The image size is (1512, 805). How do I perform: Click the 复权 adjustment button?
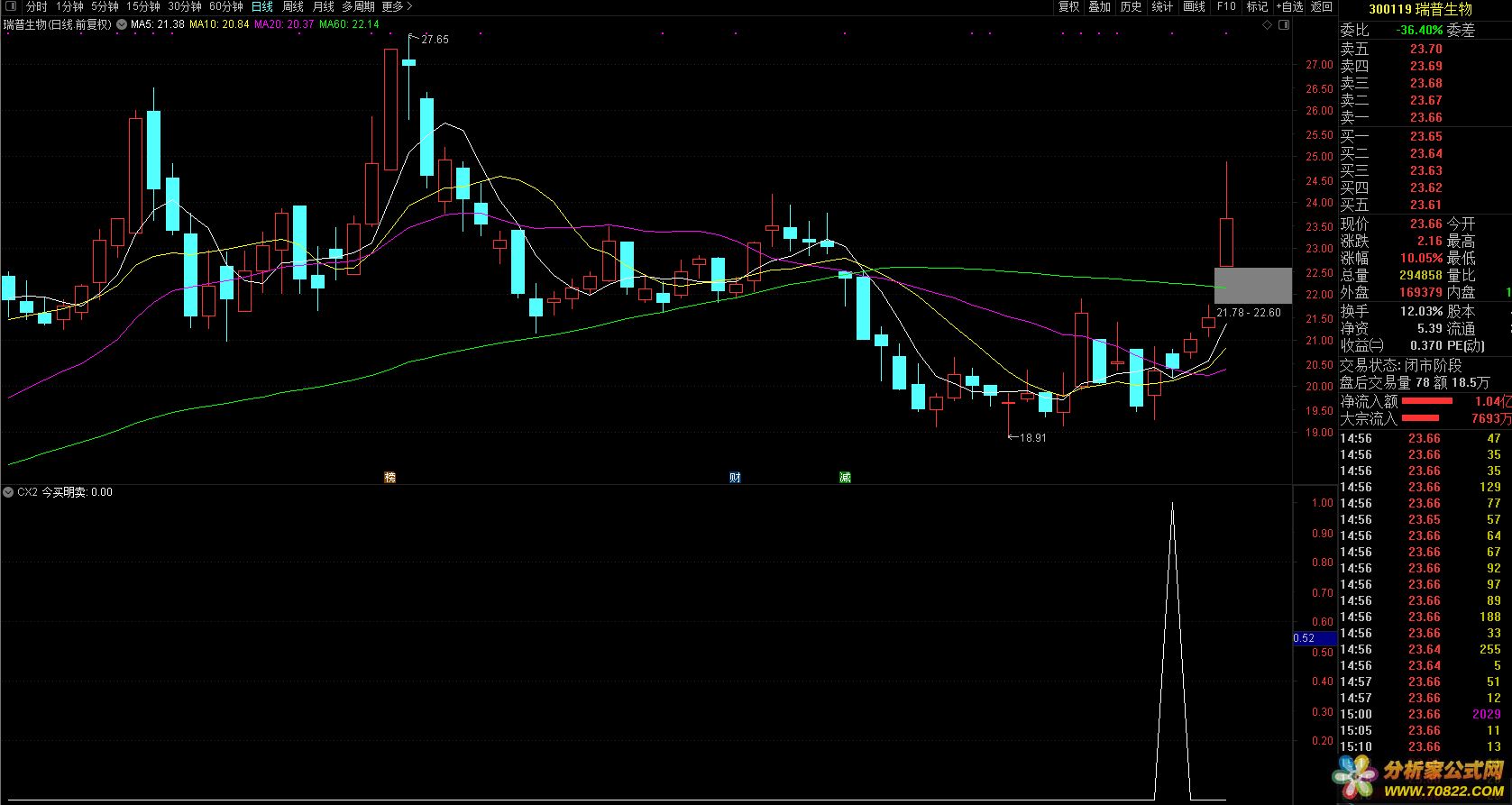(1068, 6)
